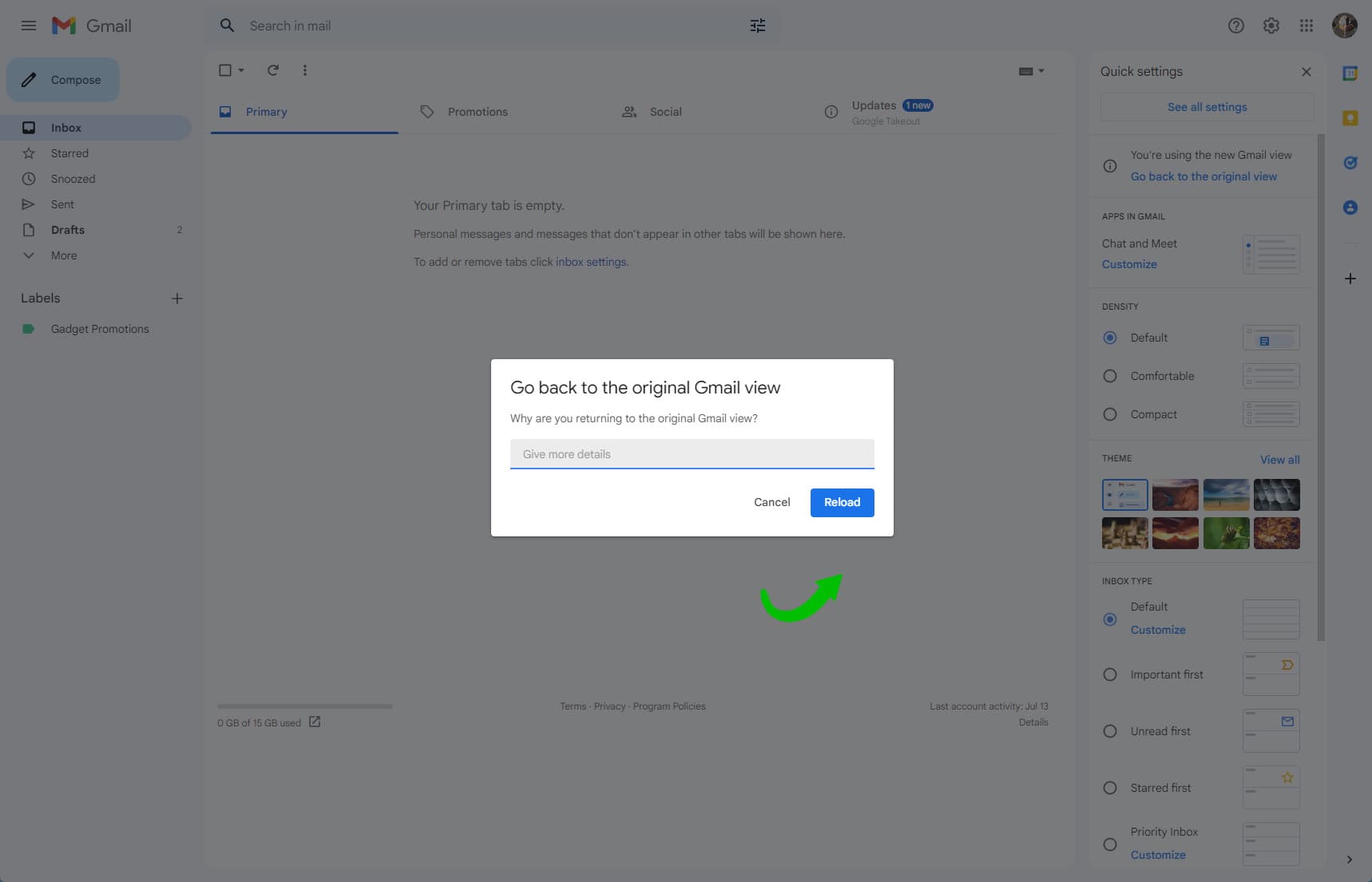Click the Reload button in dialog

(x=842, y=502)
